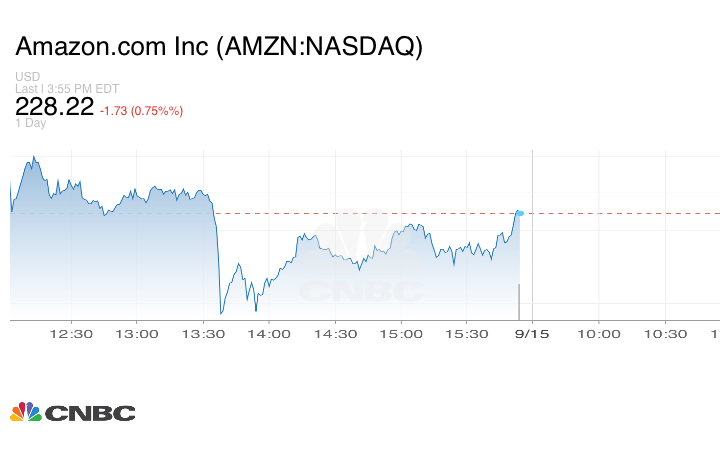Click the 14:00 time axis label
This screenshot has width=720, height=450.
[x=270, y=334]
